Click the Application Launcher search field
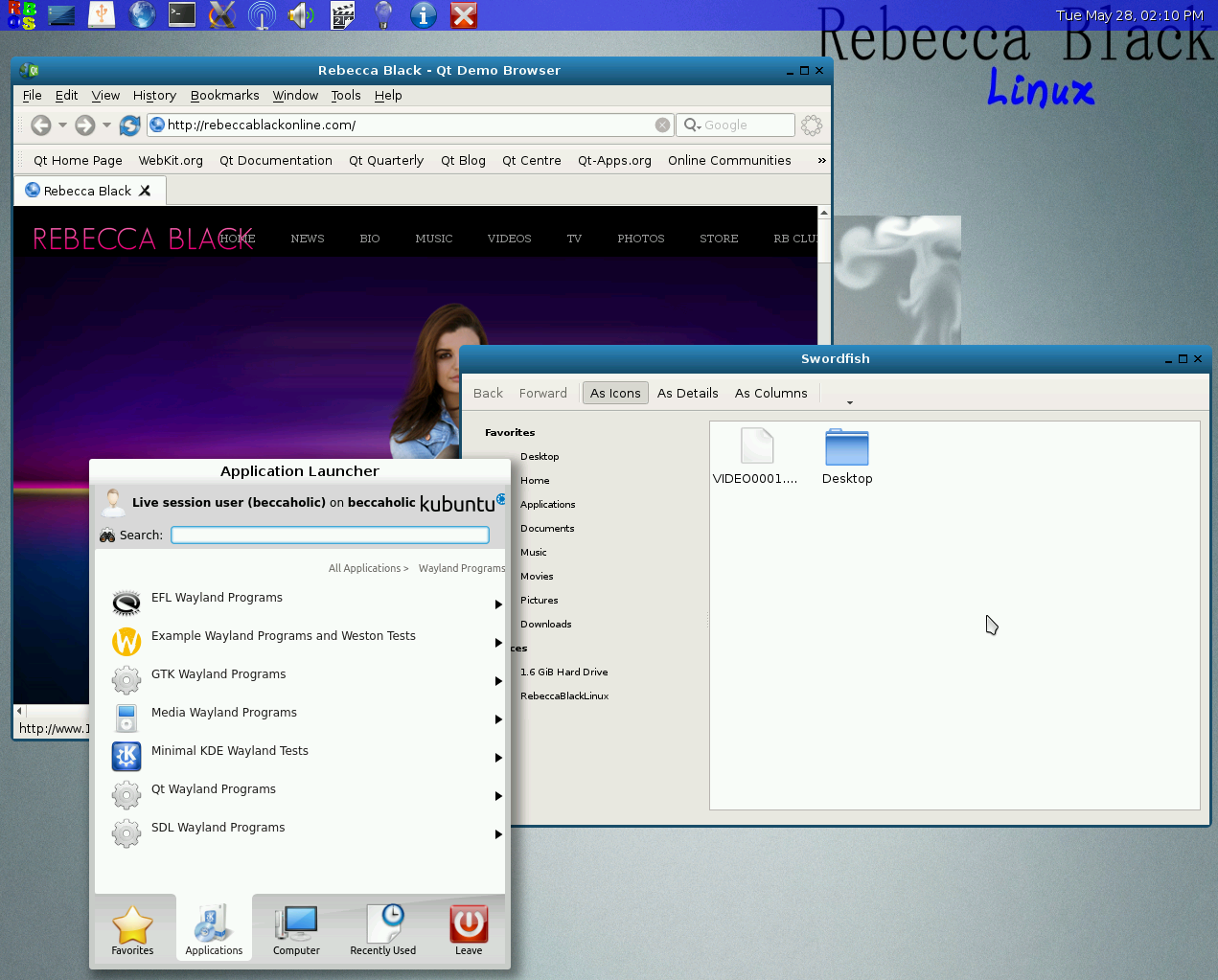The image size is (1218, 980). pyautogui.click(x=330, y=536)
